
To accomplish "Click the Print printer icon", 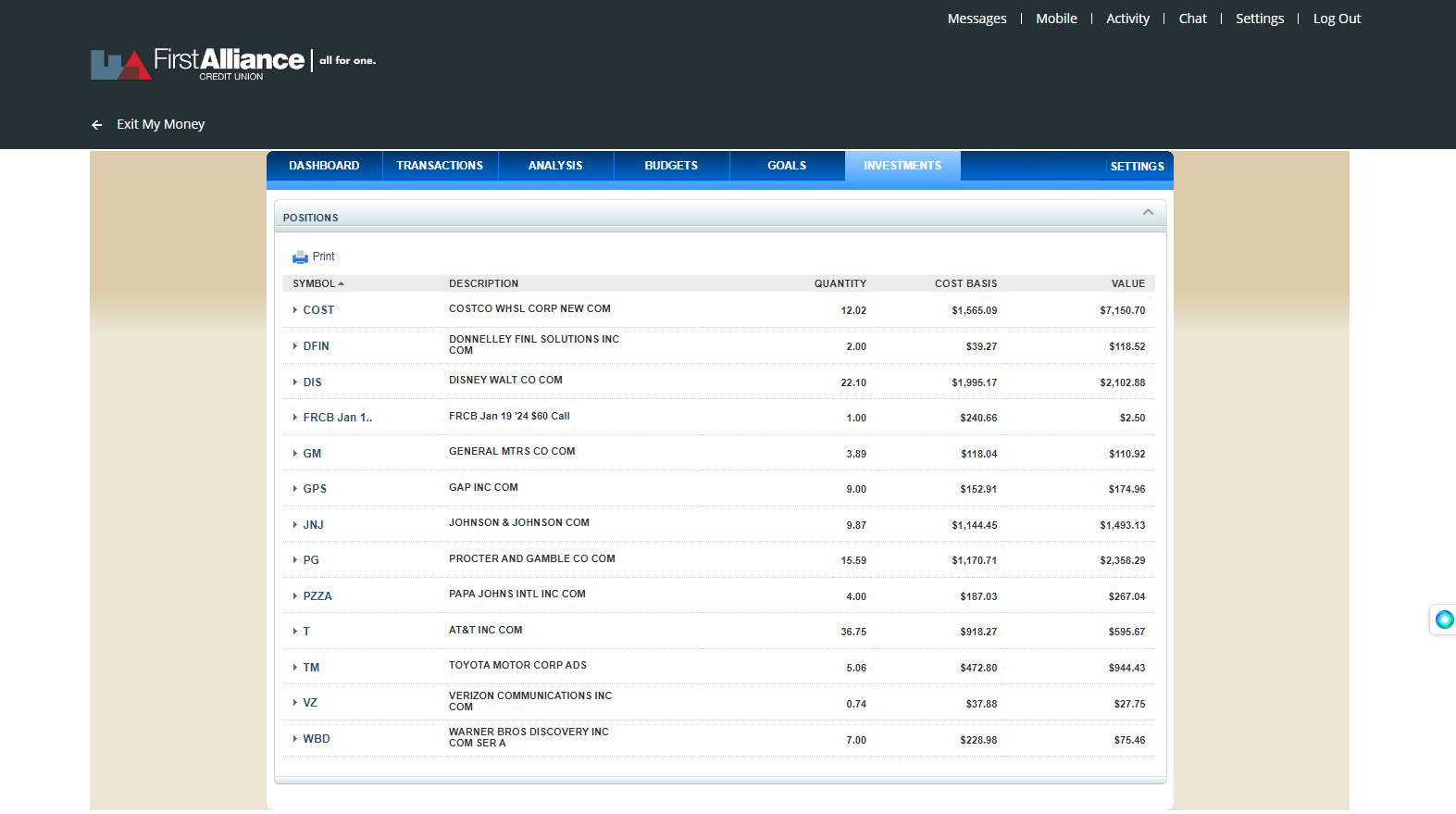I will tap(300, 257).
